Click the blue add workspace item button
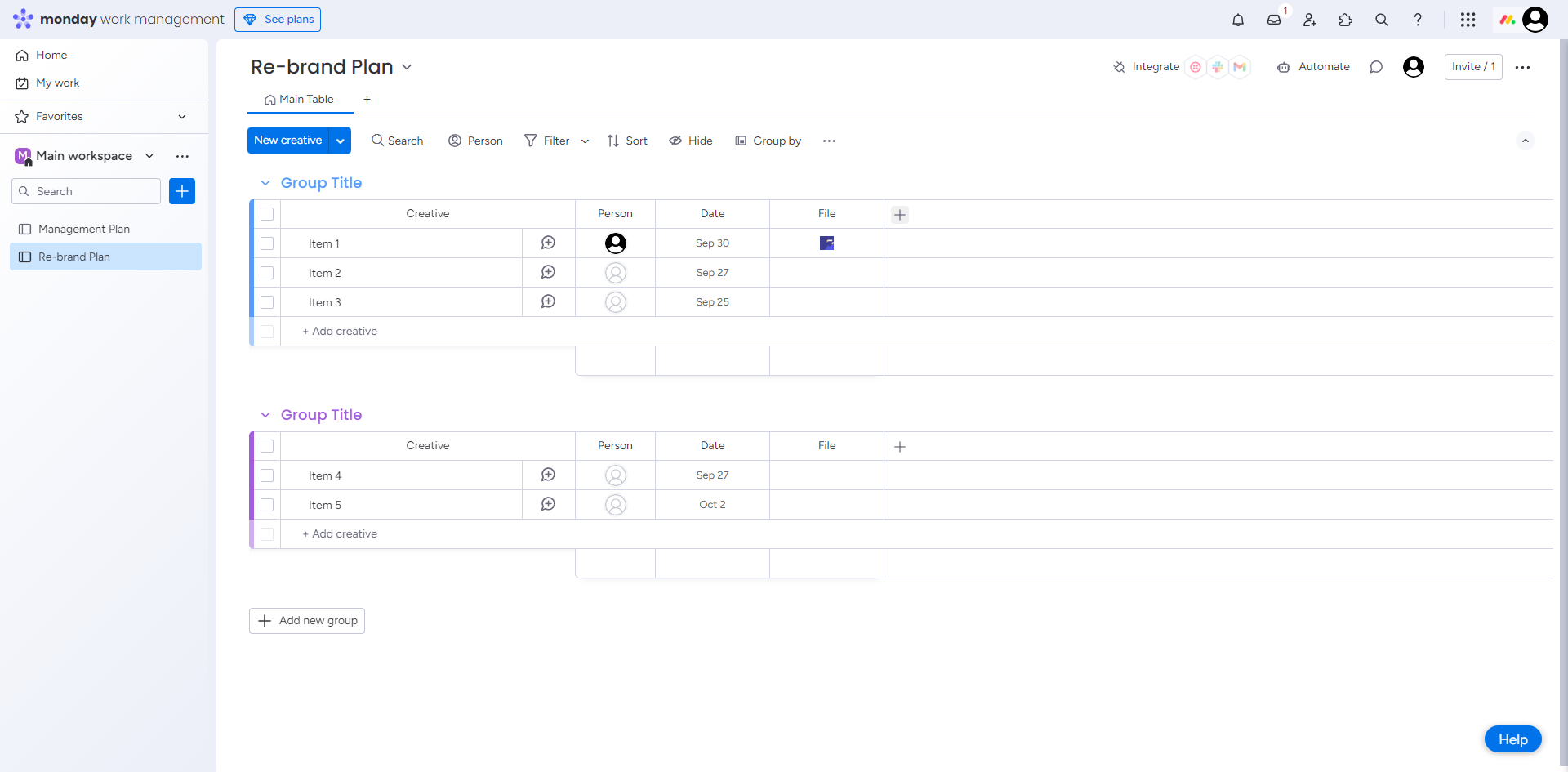The height and width of the screenshot is (772, 1568). point(182,191)
